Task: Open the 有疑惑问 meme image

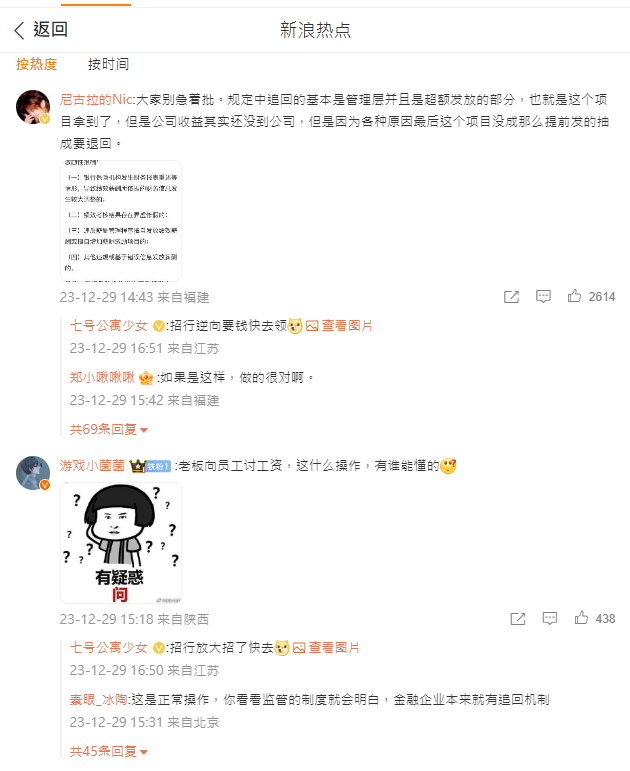Action: click(x=121, y=543)
